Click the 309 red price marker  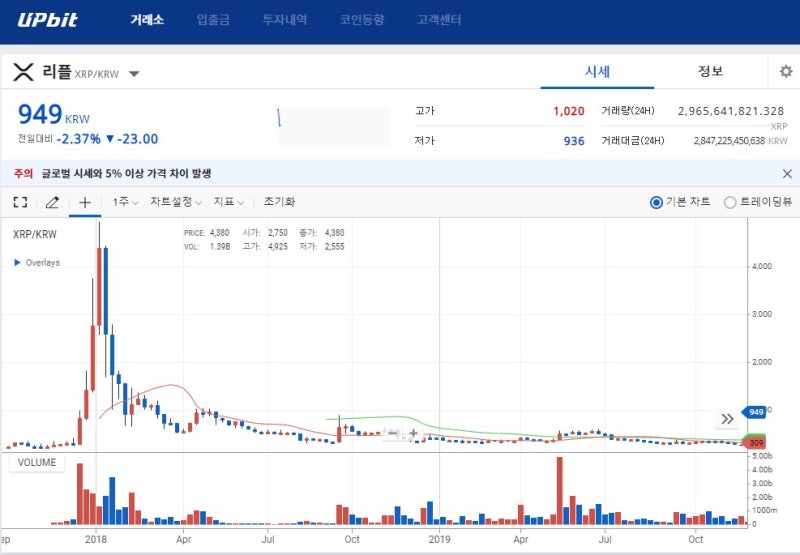(754, 443)
